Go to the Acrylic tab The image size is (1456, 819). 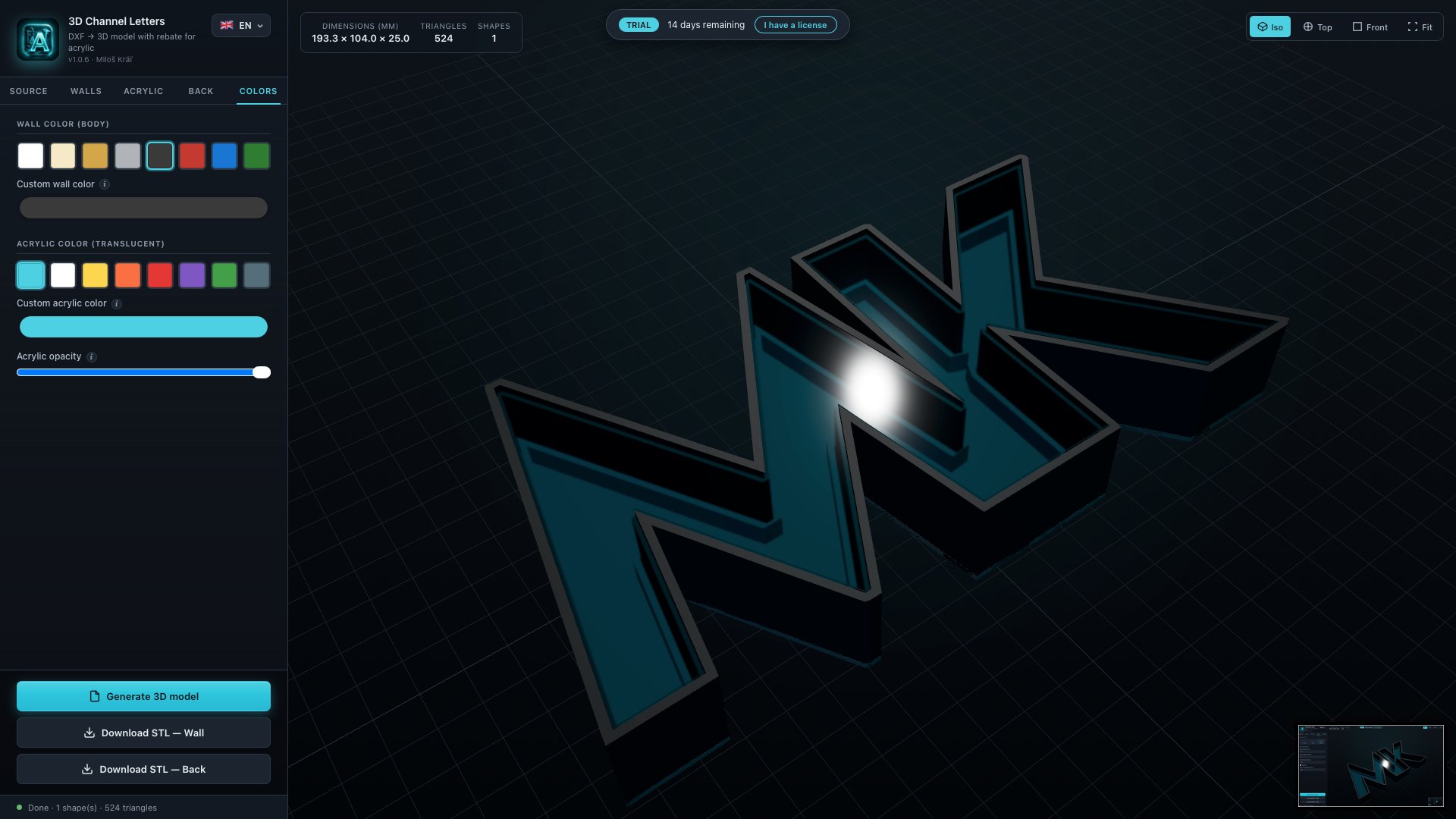(143, 91)
